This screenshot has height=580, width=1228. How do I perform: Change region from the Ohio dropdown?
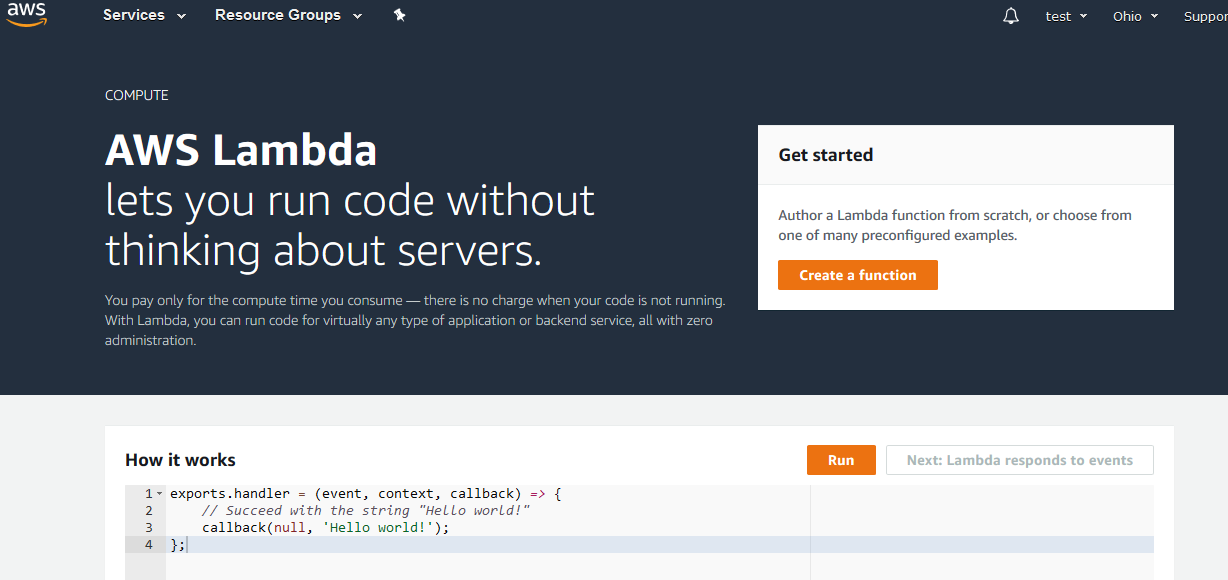pos(1135,17)
